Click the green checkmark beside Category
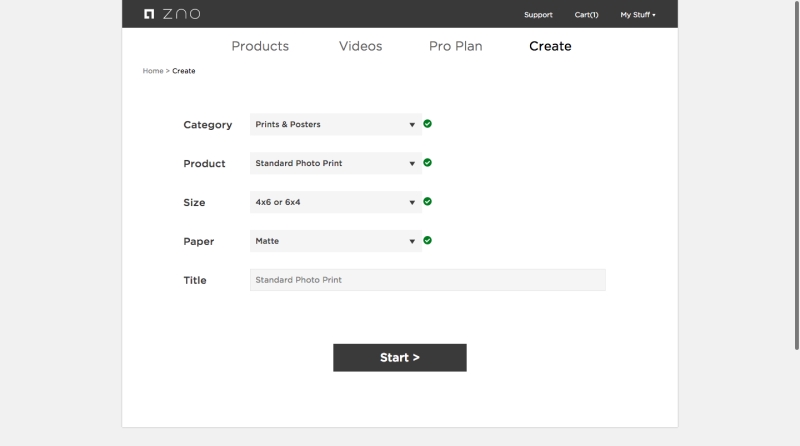Image resolution: width=800 pixels, height=446 pixels. (428, 123)
